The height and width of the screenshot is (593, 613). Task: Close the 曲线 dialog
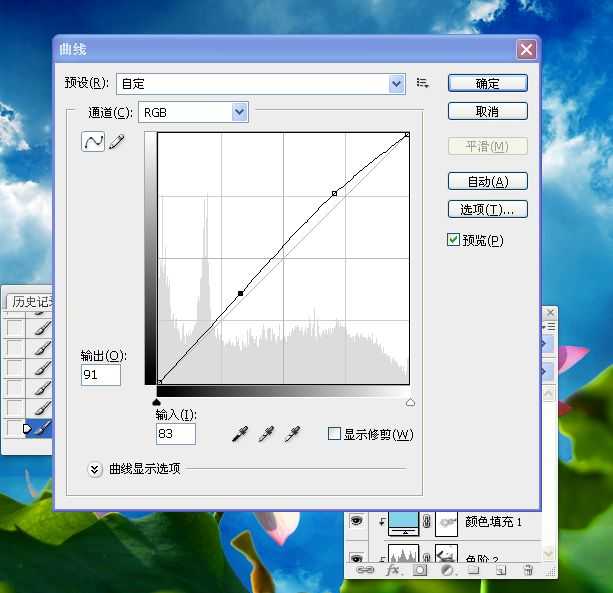[x=526, y=50]
